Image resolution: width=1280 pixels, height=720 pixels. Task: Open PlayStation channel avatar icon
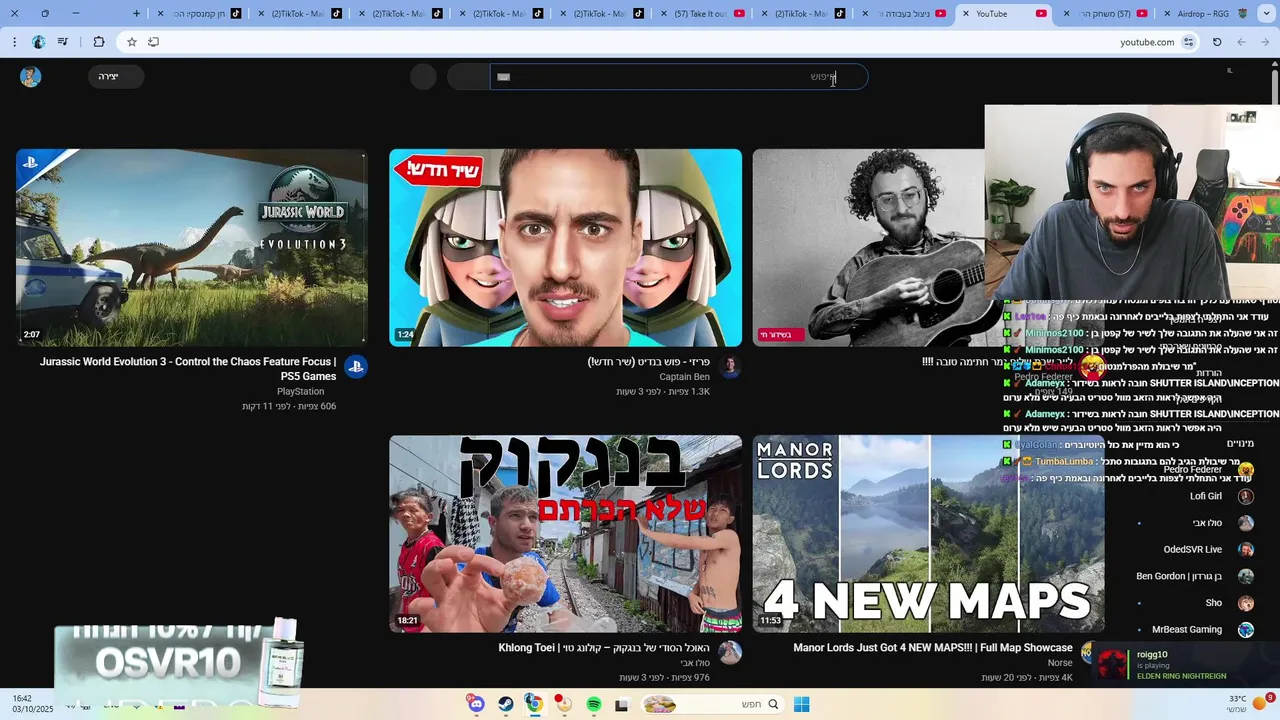356,367
